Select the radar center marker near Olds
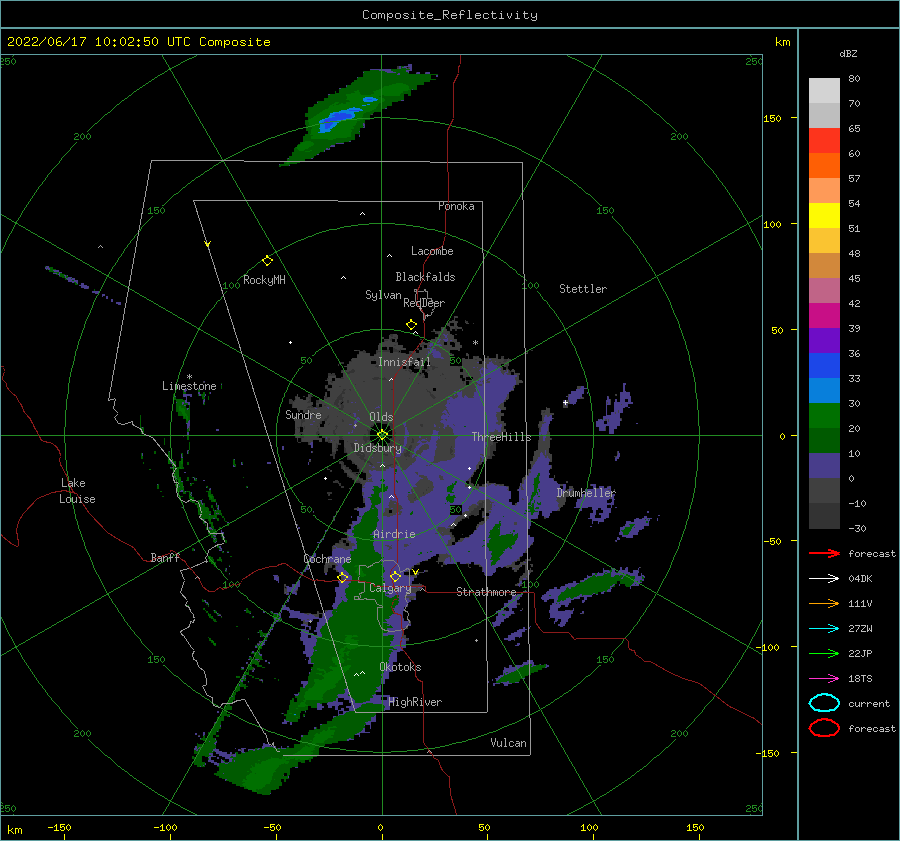The height and width of the screenshot is (841, 900). tap(382, 435)
